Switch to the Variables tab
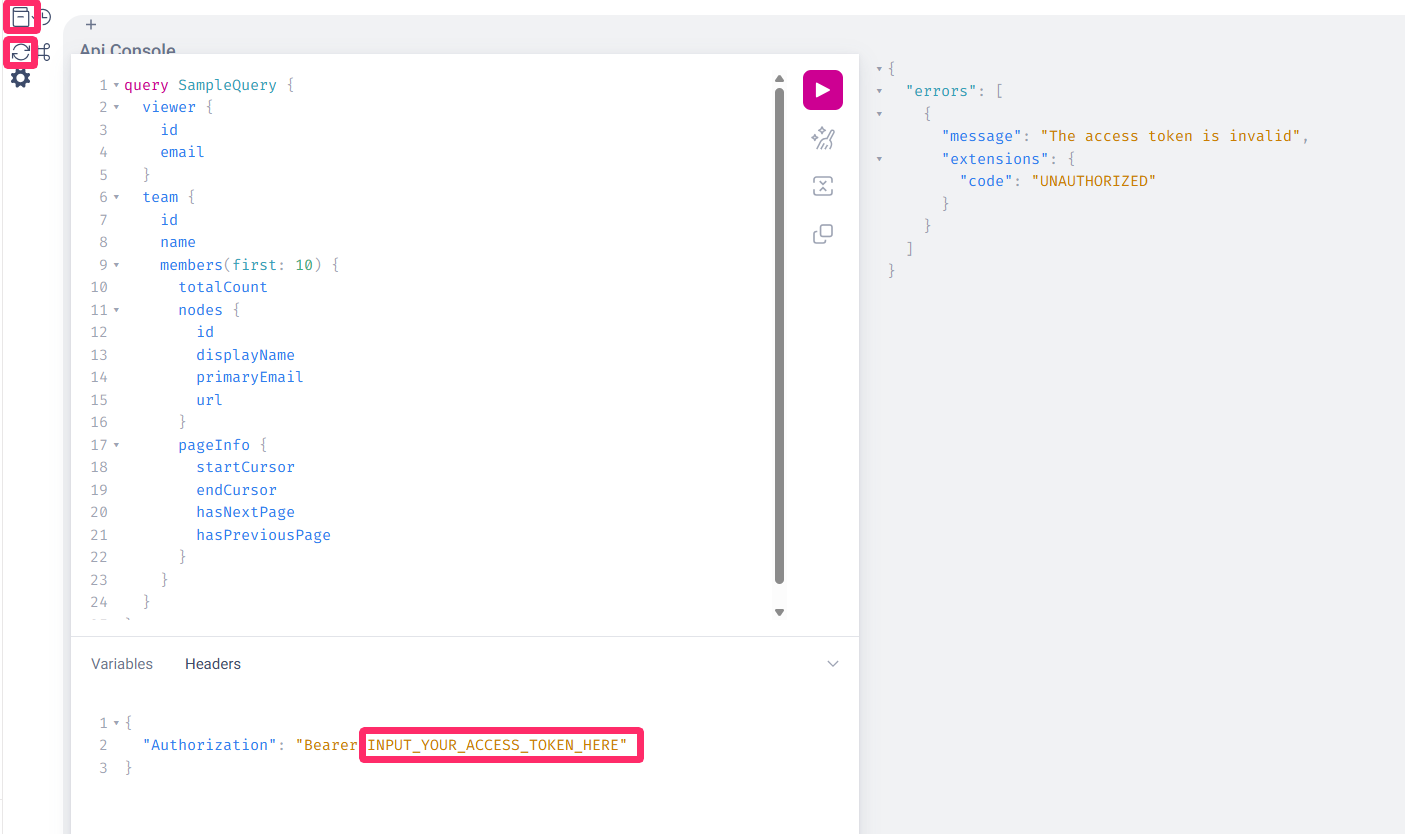 (122, 664)
